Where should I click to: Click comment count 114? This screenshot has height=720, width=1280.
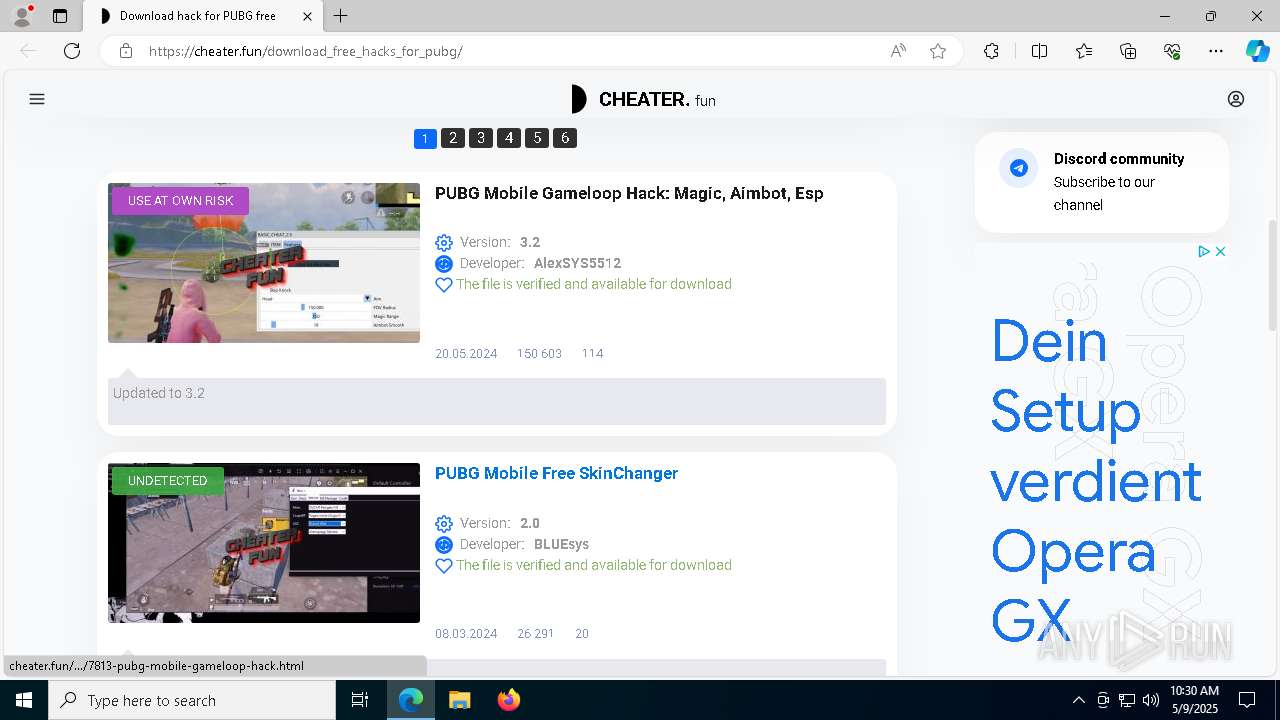(592, 353)
